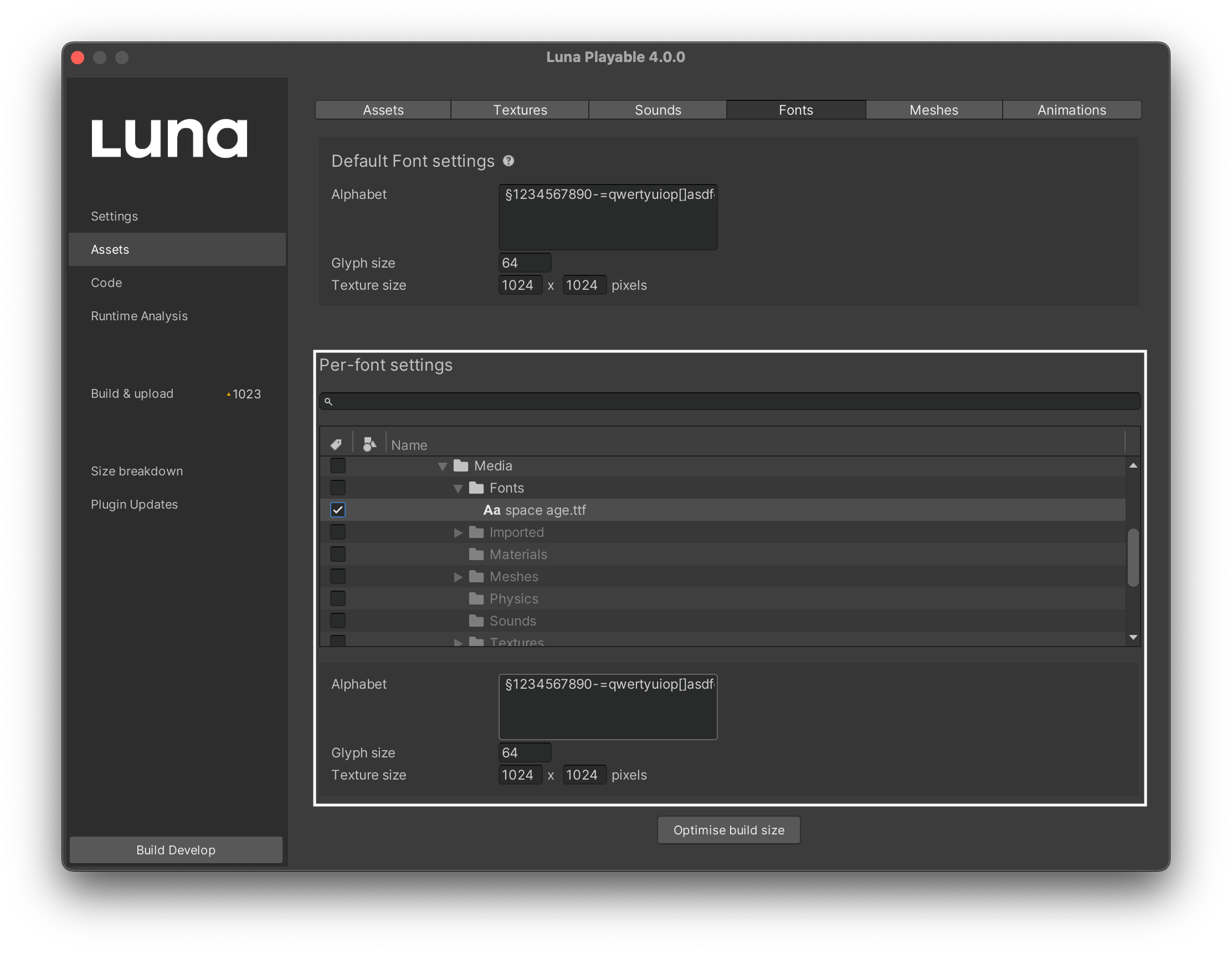1232x953 pixels.
Task: Uncheck the space age.ttf checkbox
Action: 338,510
